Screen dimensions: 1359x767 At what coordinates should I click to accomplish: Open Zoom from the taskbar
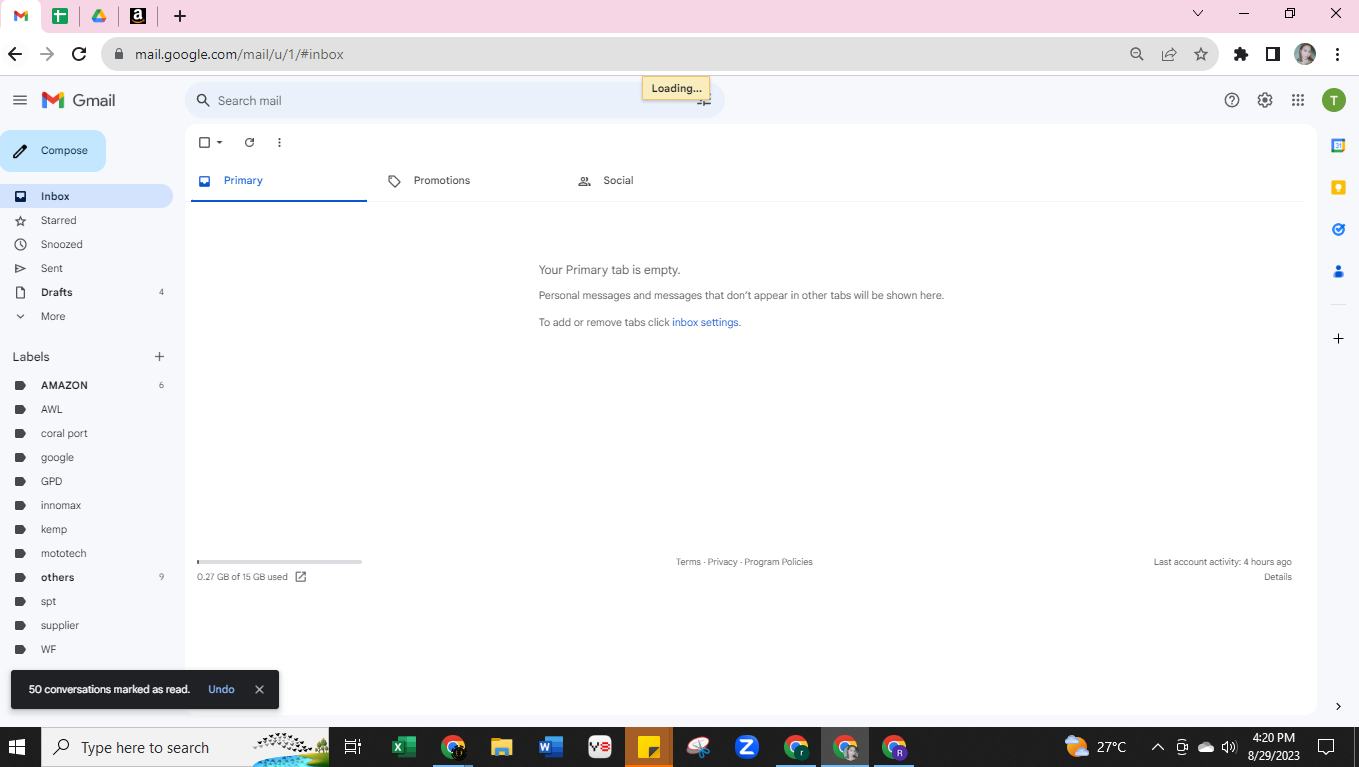[746, 747]
